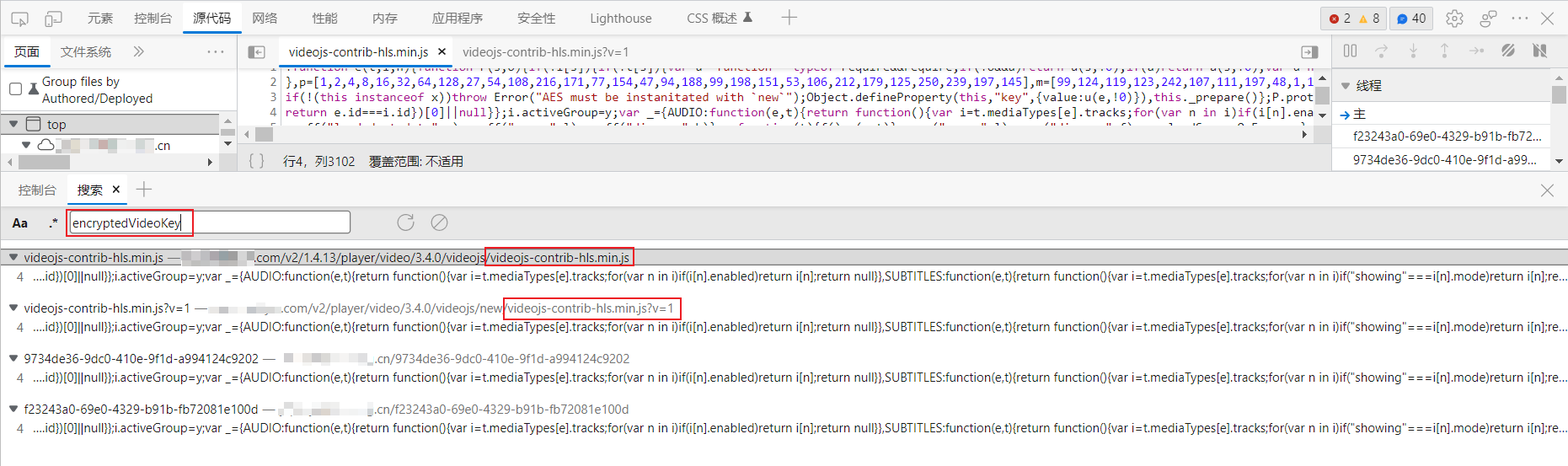Toggle regular expression search option

[53, 223]
